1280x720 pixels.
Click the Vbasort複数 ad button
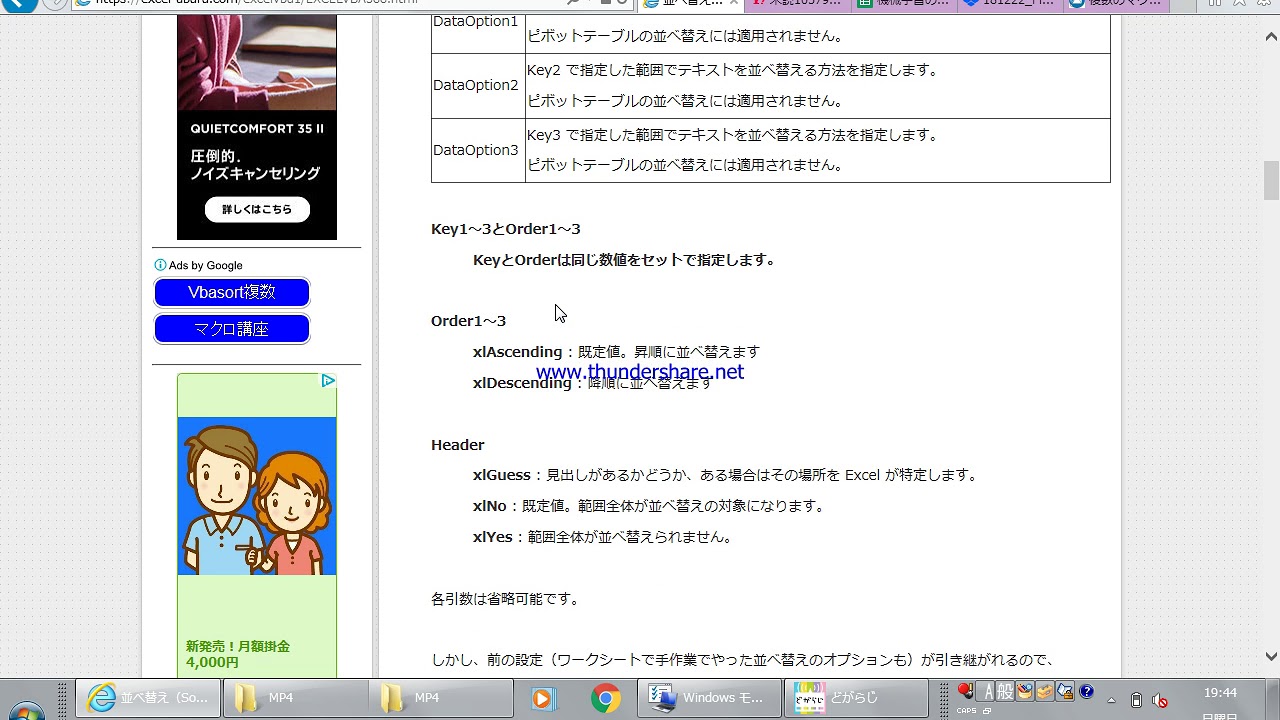coord(231,292)
